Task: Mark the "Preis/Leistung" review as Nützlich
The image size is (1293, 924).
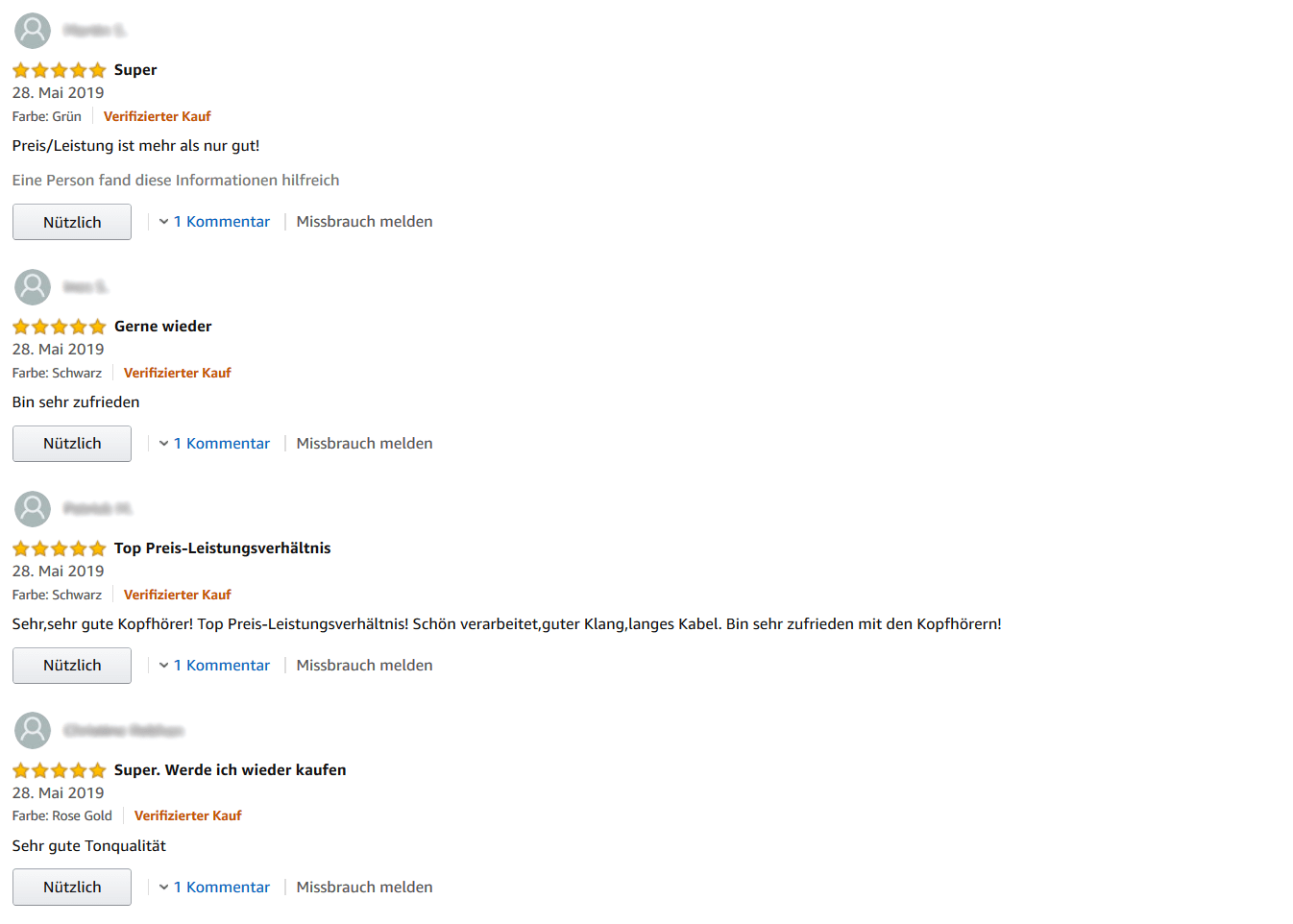Action: [72, 222]
